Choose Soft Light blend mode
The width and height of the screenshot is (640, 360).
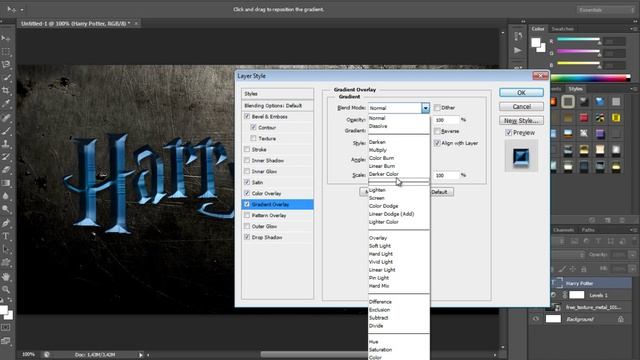click(399, 246)
